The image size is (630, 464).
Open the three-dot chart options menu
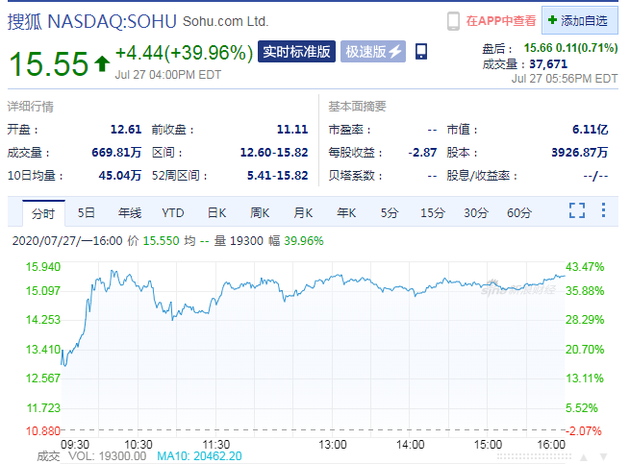[603, 210]
